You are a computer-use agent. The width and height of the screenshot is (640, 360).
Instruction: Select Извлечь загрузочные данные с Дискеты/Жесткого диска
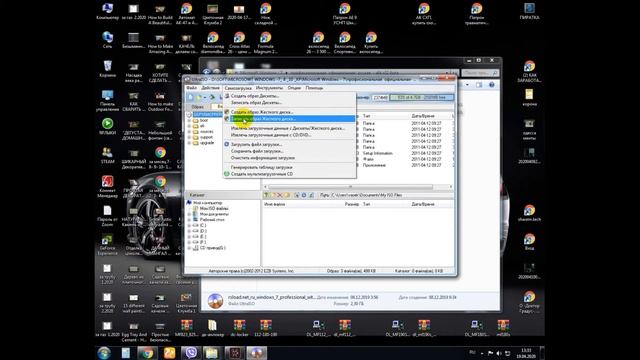pyautogui.click(x=289, y=128)
